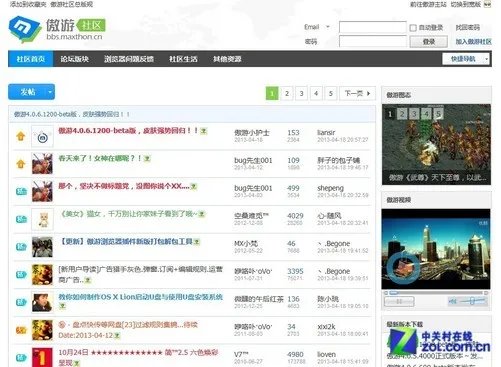Click the Maxthon community logo
This screenshot has width=501, height=367.
57,29
